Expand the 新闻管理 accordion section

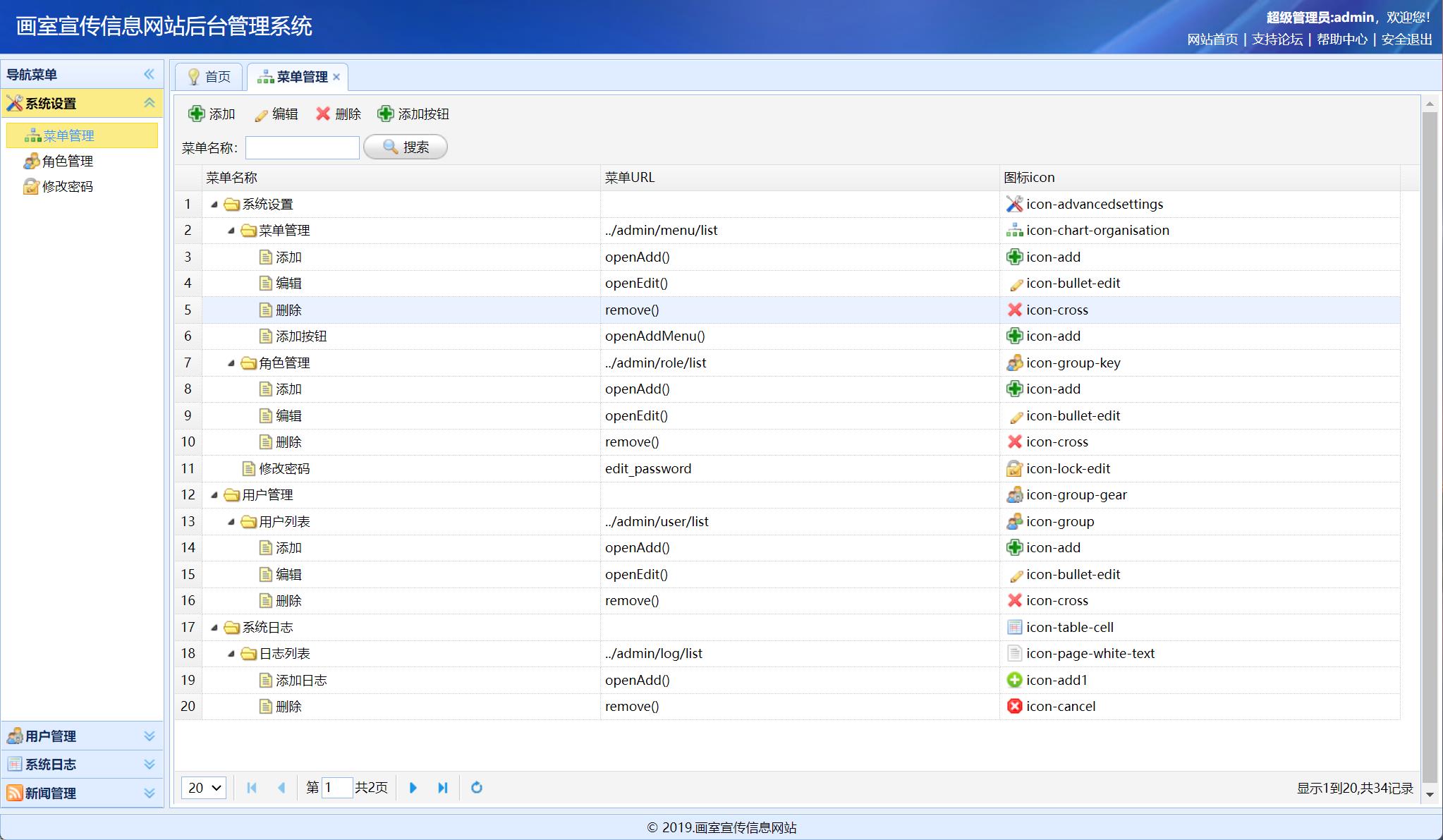click(x=149, y=793)
